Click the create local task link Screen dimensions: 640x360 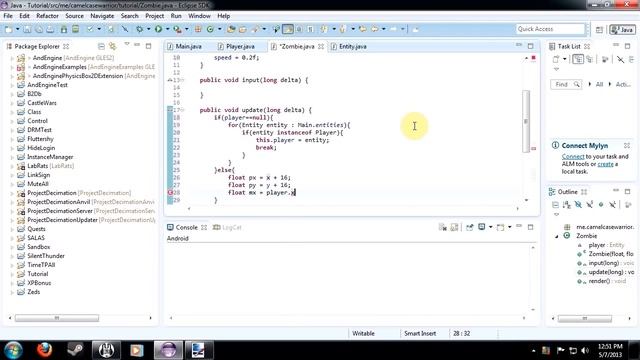pos(605,164)
